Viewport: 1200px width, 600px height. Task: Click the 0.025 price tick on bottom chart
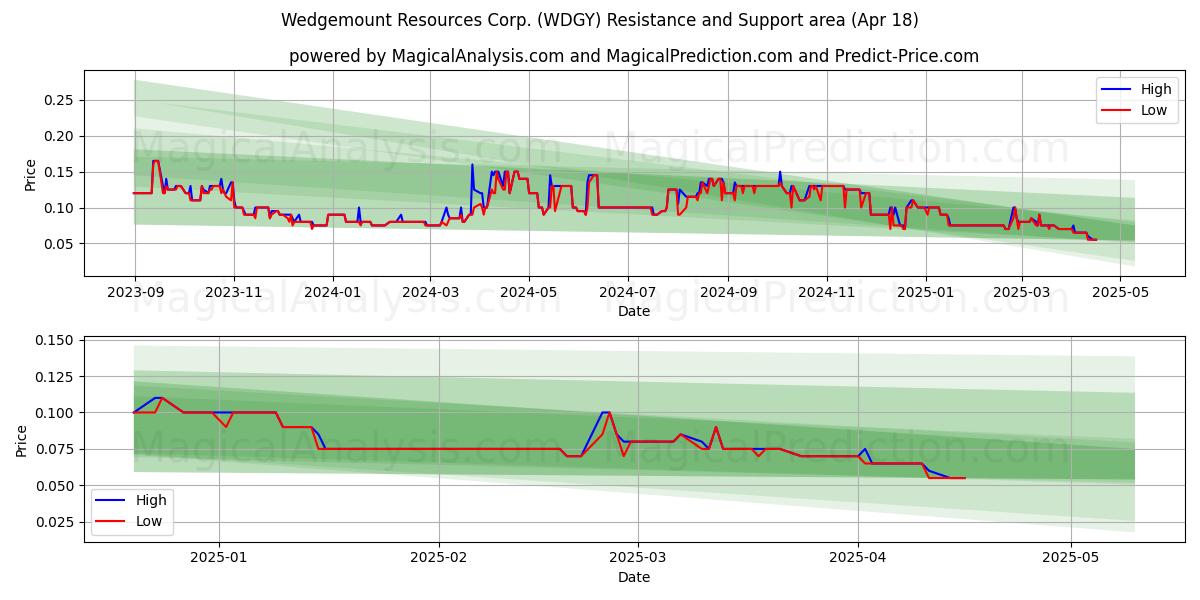point(55,522)
